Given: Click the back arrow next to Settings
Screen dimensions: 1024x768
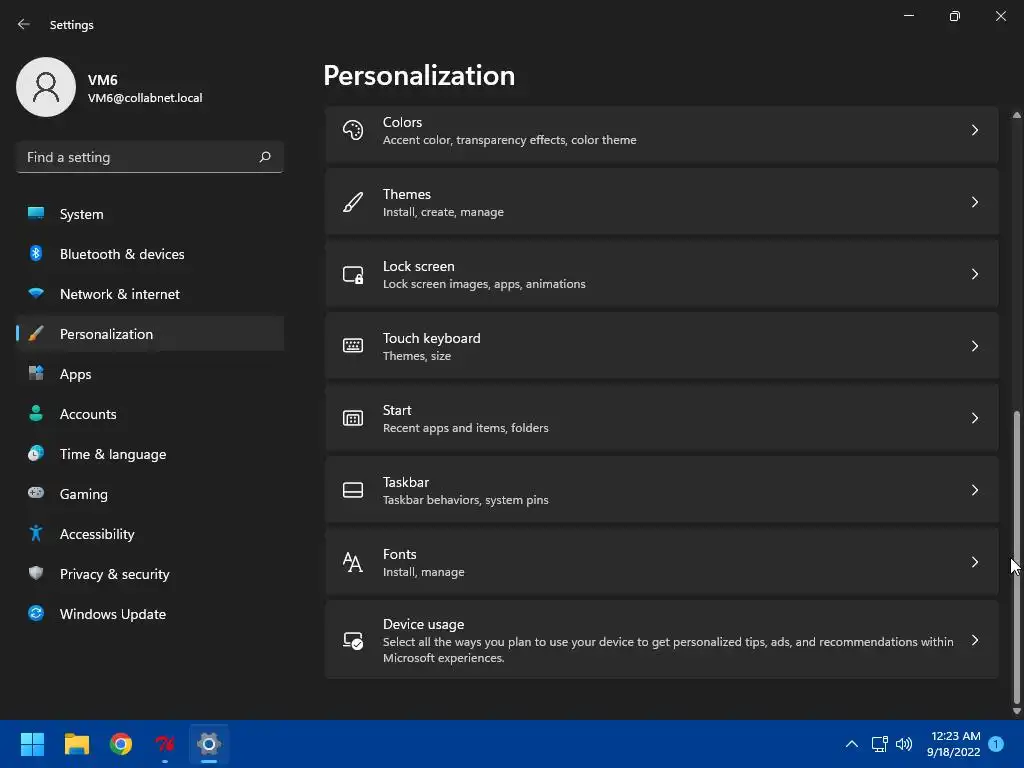Looking at the screenshot, I should pyautogui.click(x=24, y=24).
